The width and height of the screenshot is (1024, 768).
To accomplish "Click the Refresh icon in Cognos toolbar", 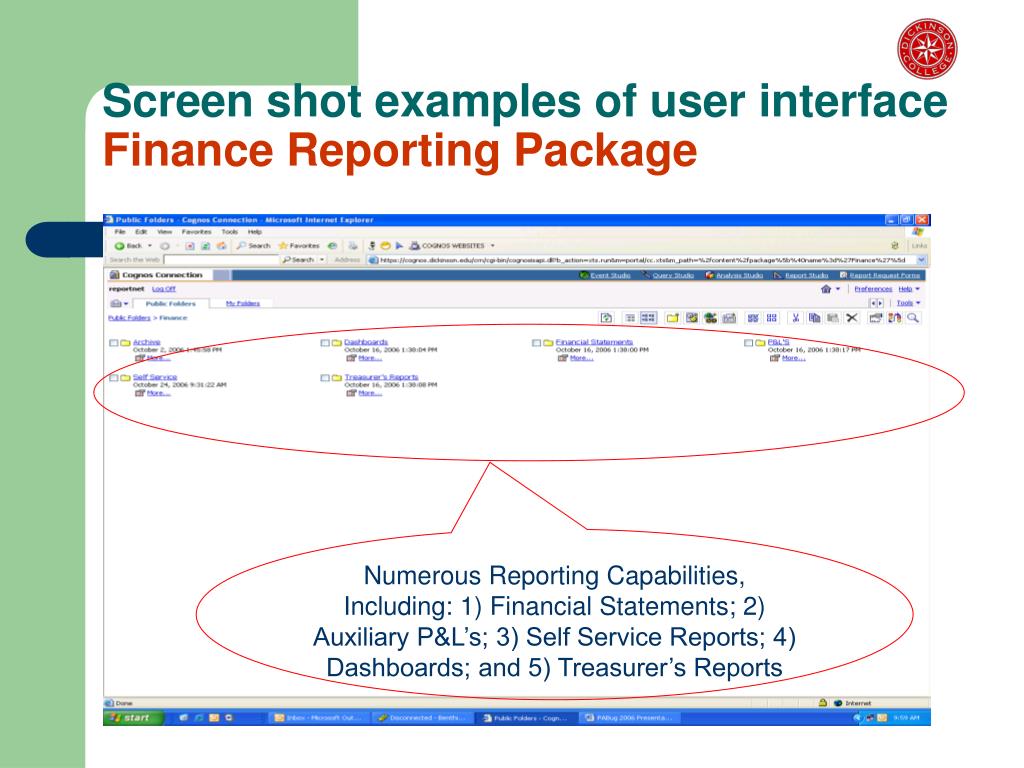I will [x=607, y=318].
